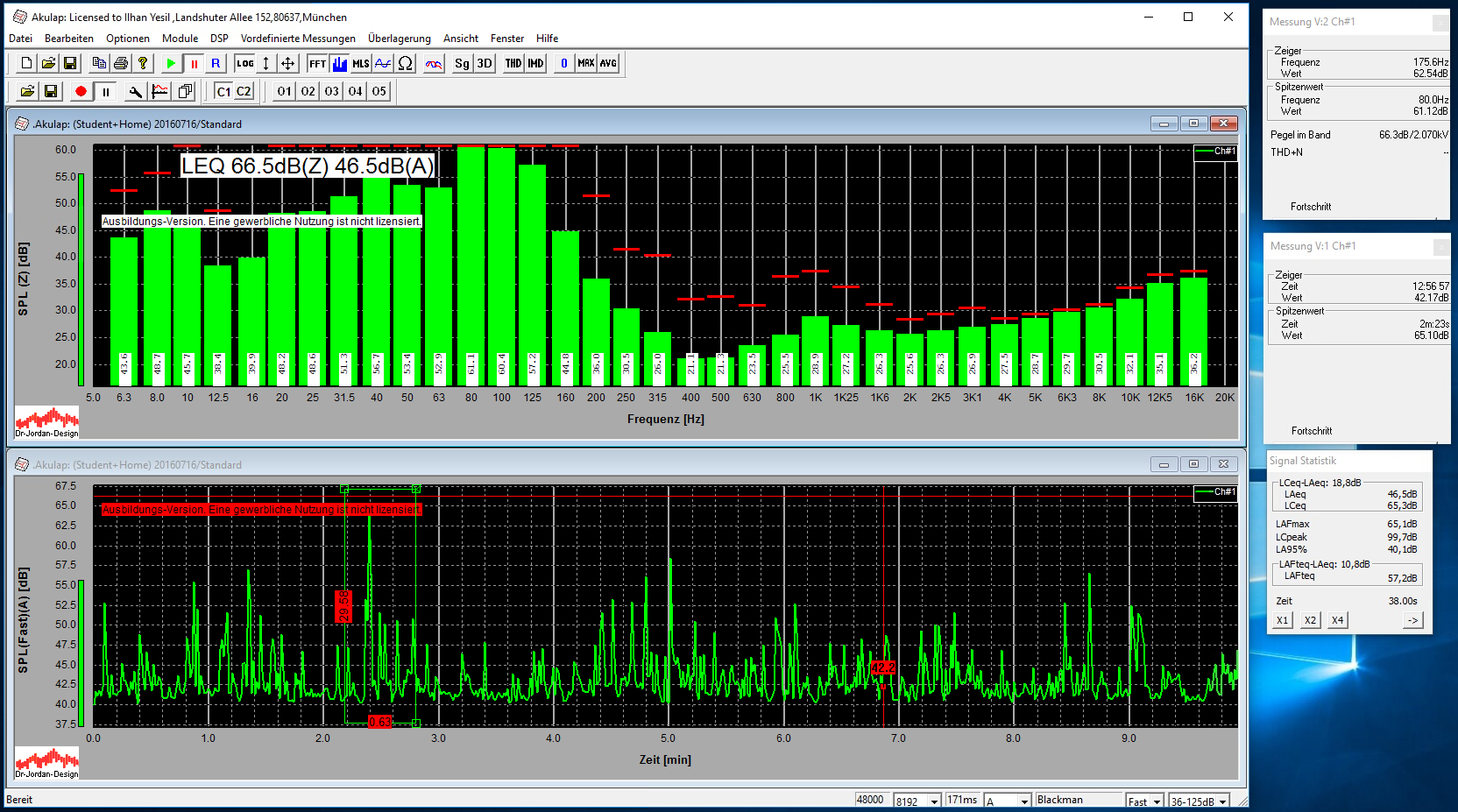The width and height of the screenshot is (1458, 812).
Task: Select preset 01 button
Action: [x=285, y=91]
